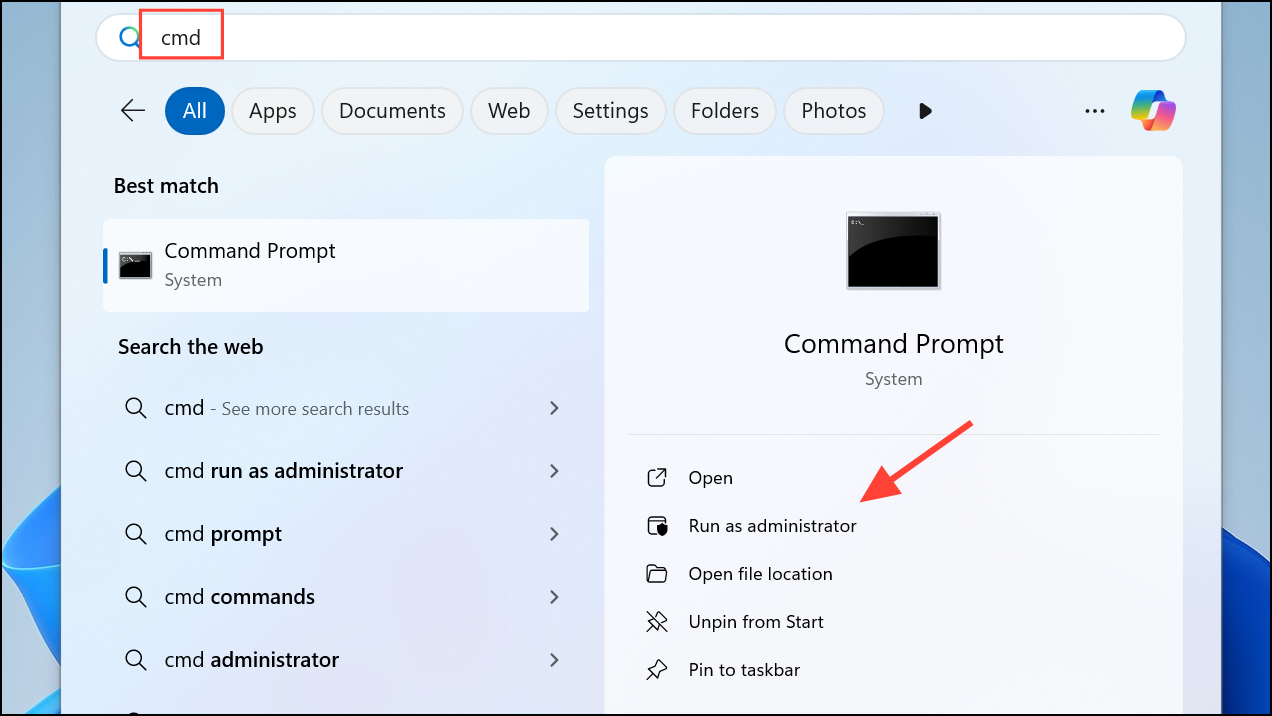Choose Open in the right pane
The image size is (1272, 716).
(710, 478)
